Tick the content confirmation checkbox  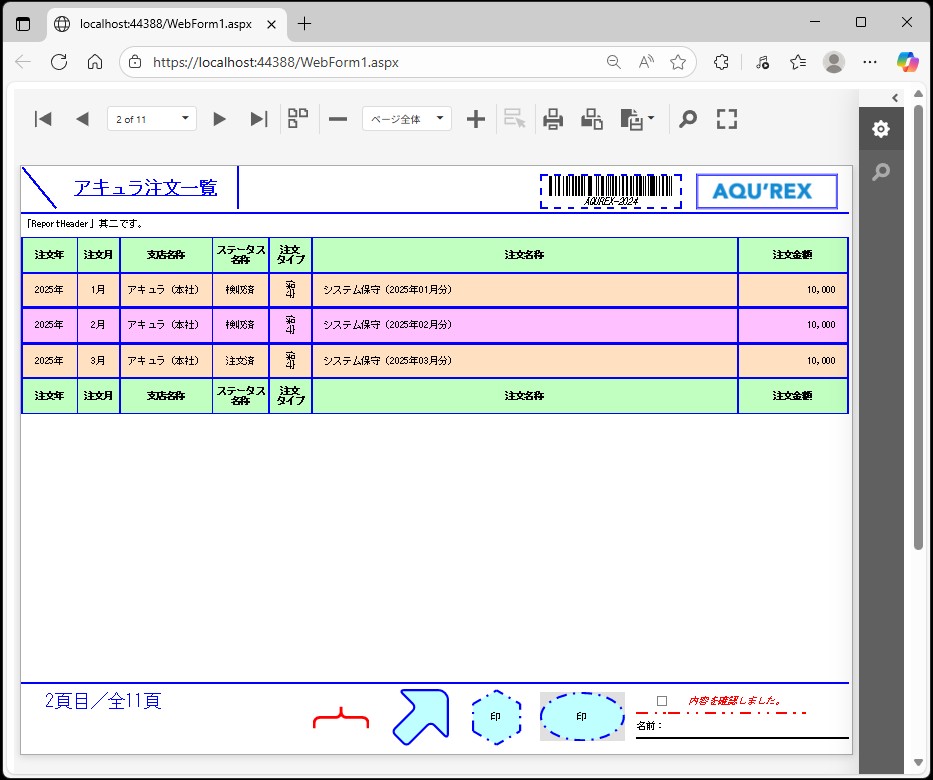[x=662, y=701]
